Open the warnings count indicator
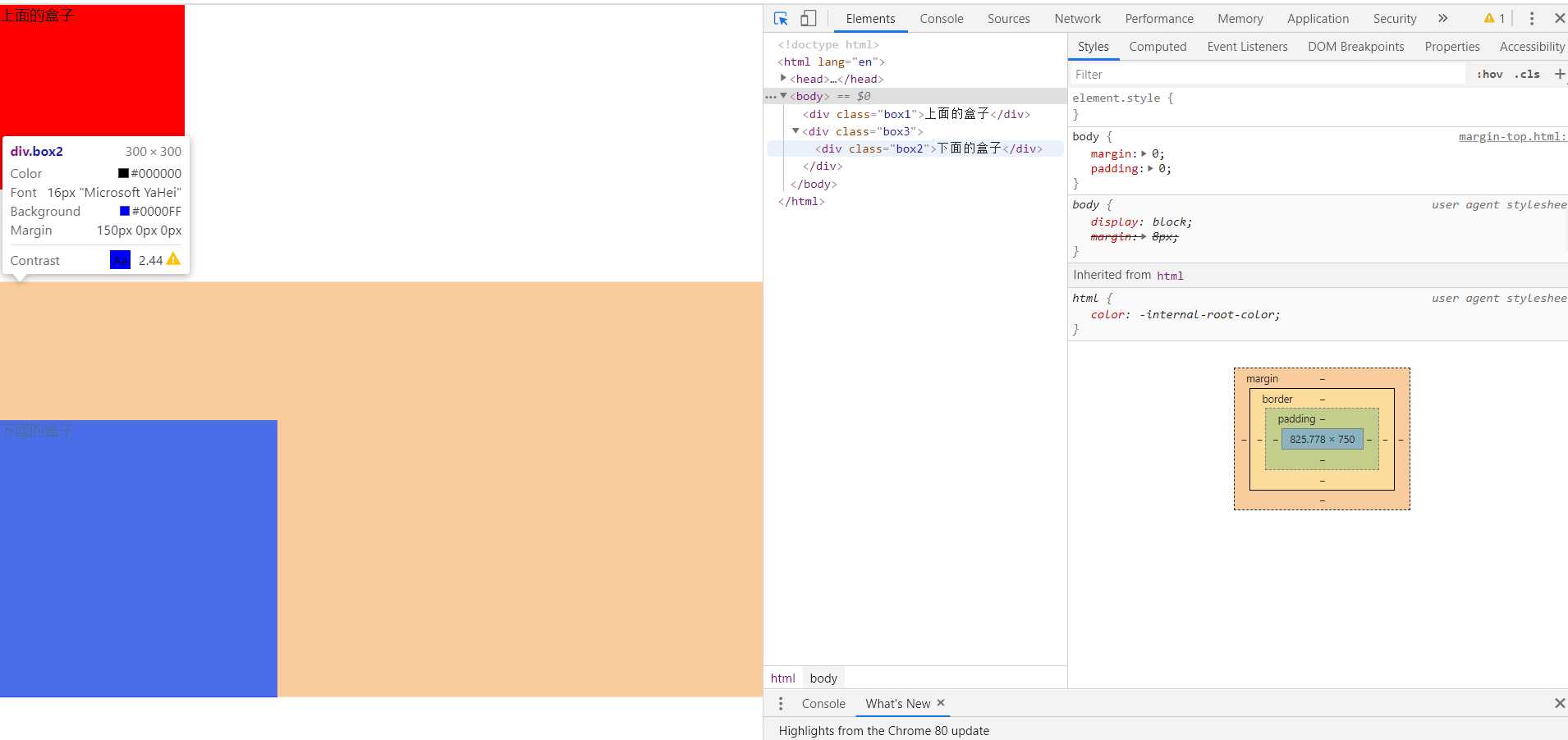The width and height of the screenshot is (1568, 740). tap(1494, 18)
